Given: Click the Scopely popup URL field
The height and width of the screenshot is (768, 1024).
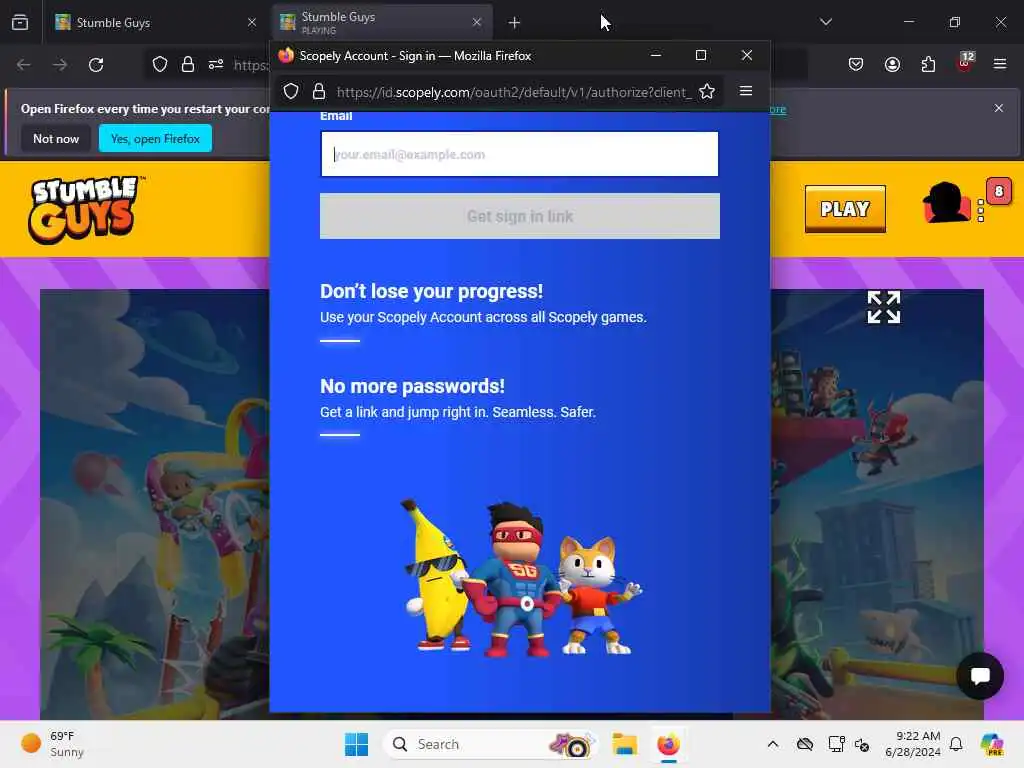Looking at the screenshot, I should [513, 92].
